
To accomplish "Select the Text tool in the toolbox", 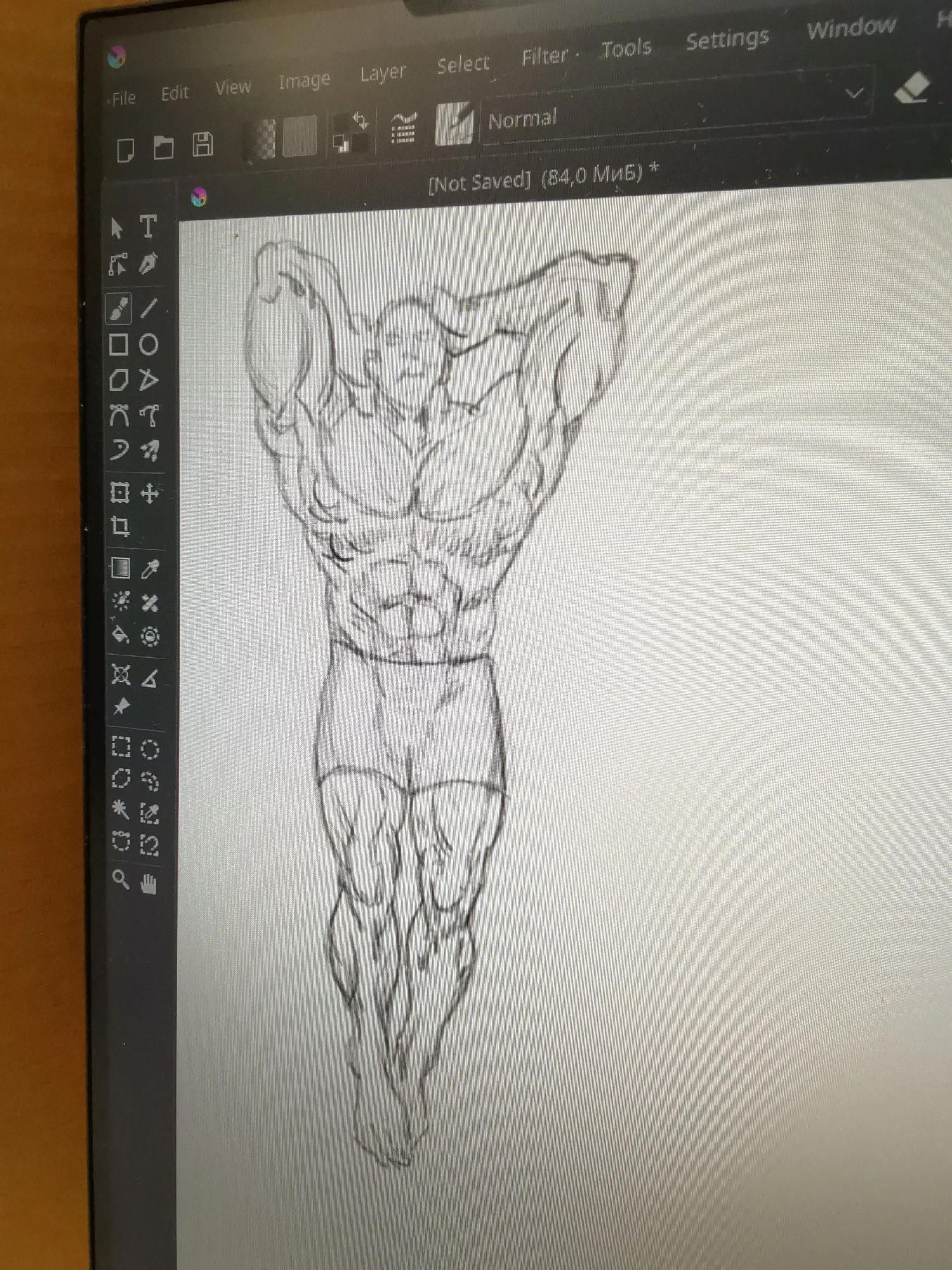I will pos(149,227).
